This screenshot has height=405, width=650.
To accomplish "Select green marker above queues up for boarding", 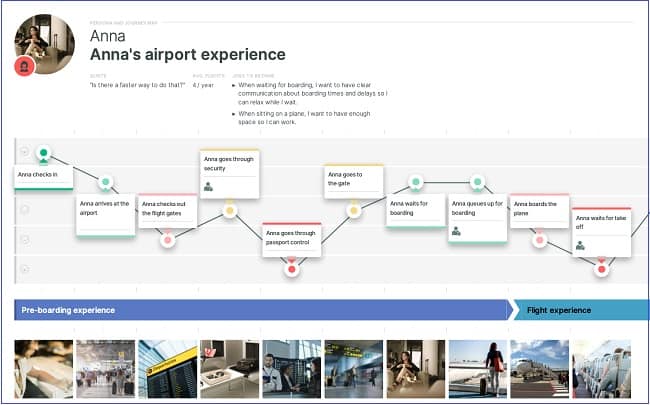I will point(478,182).
